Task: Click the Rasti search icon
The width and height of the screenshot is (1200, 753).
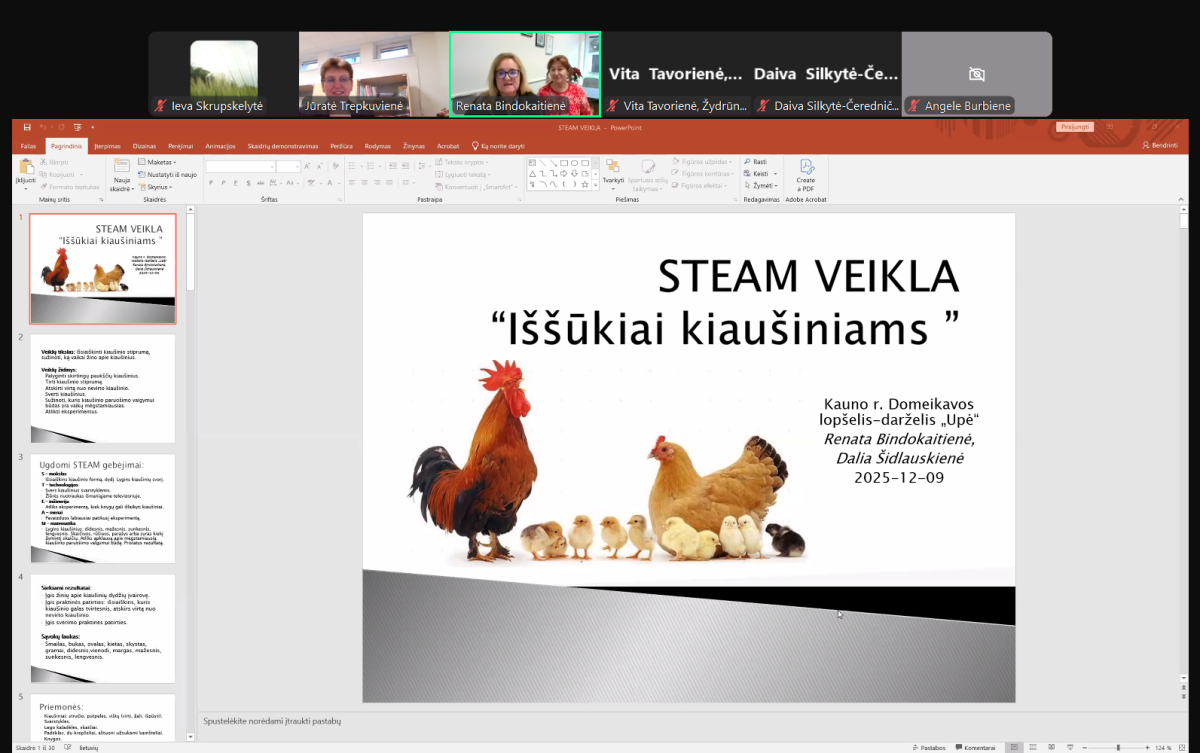Action: tap(755, 161)
